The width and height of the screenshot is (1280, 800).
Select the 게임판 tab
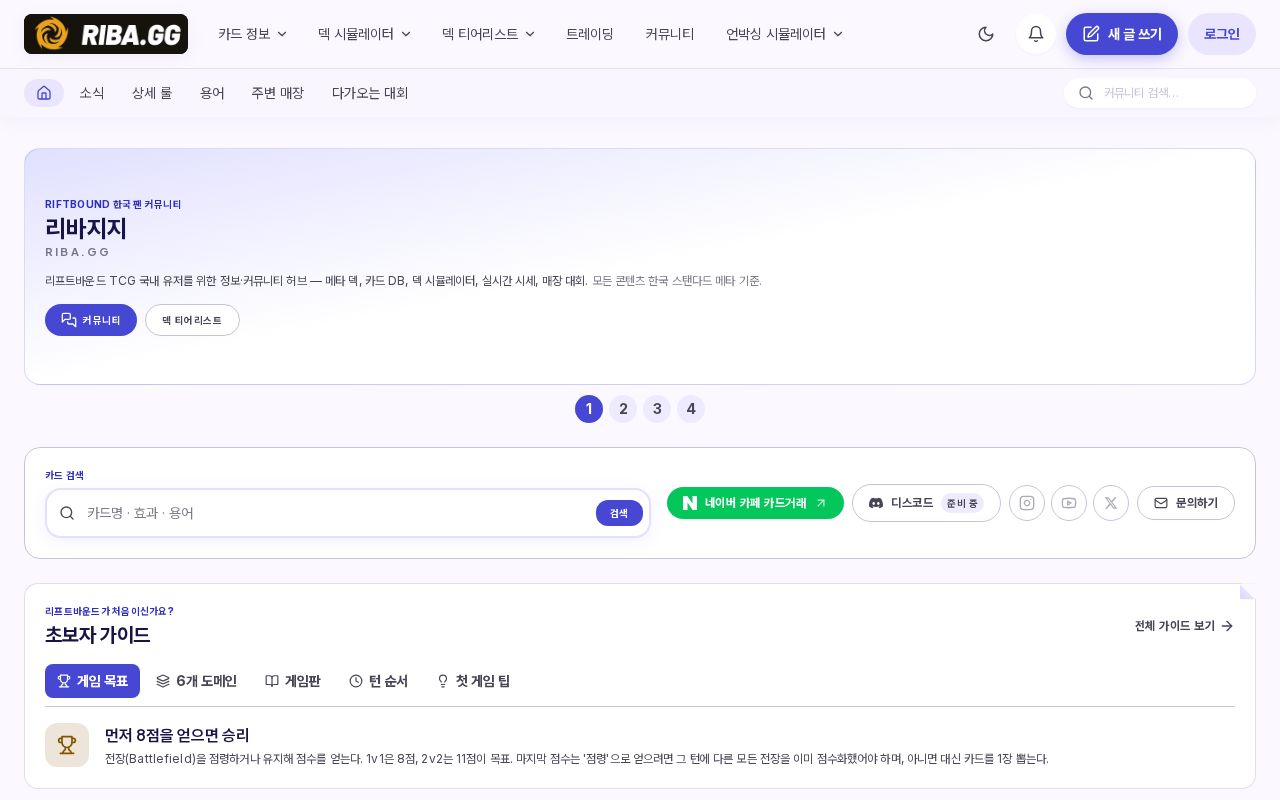tap(293, 681)
